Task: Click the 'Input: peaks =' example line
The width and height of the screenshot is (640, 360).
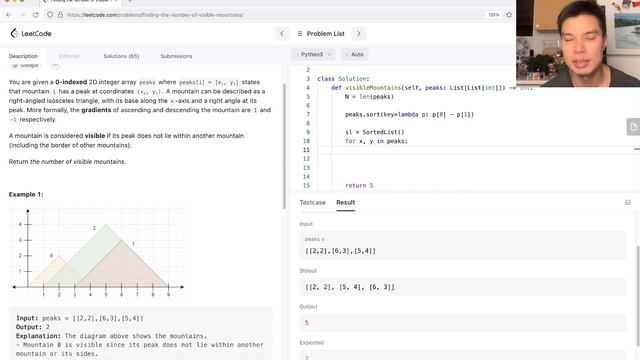Action: [80, 318]
